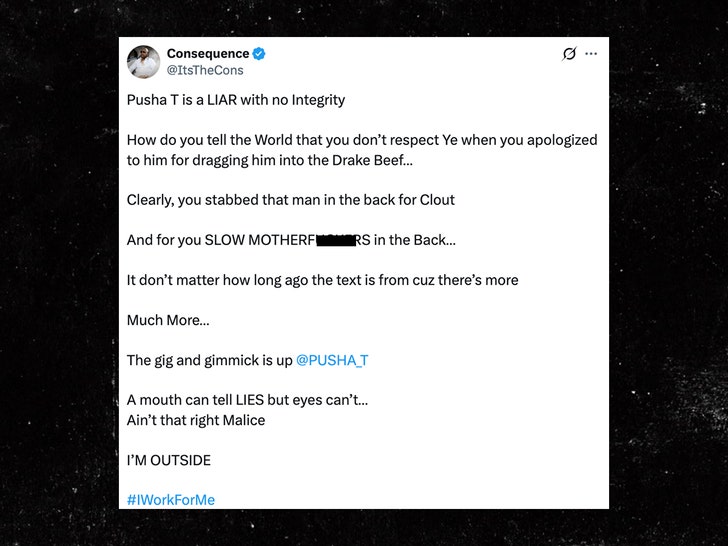
Task: Open Consequence's profile avatar
Action: click(x=143, y=62)
